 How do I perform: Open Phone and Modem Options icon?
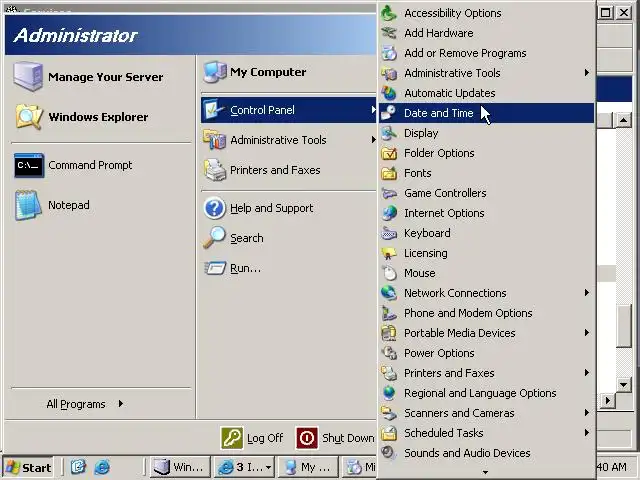[389, 313]
